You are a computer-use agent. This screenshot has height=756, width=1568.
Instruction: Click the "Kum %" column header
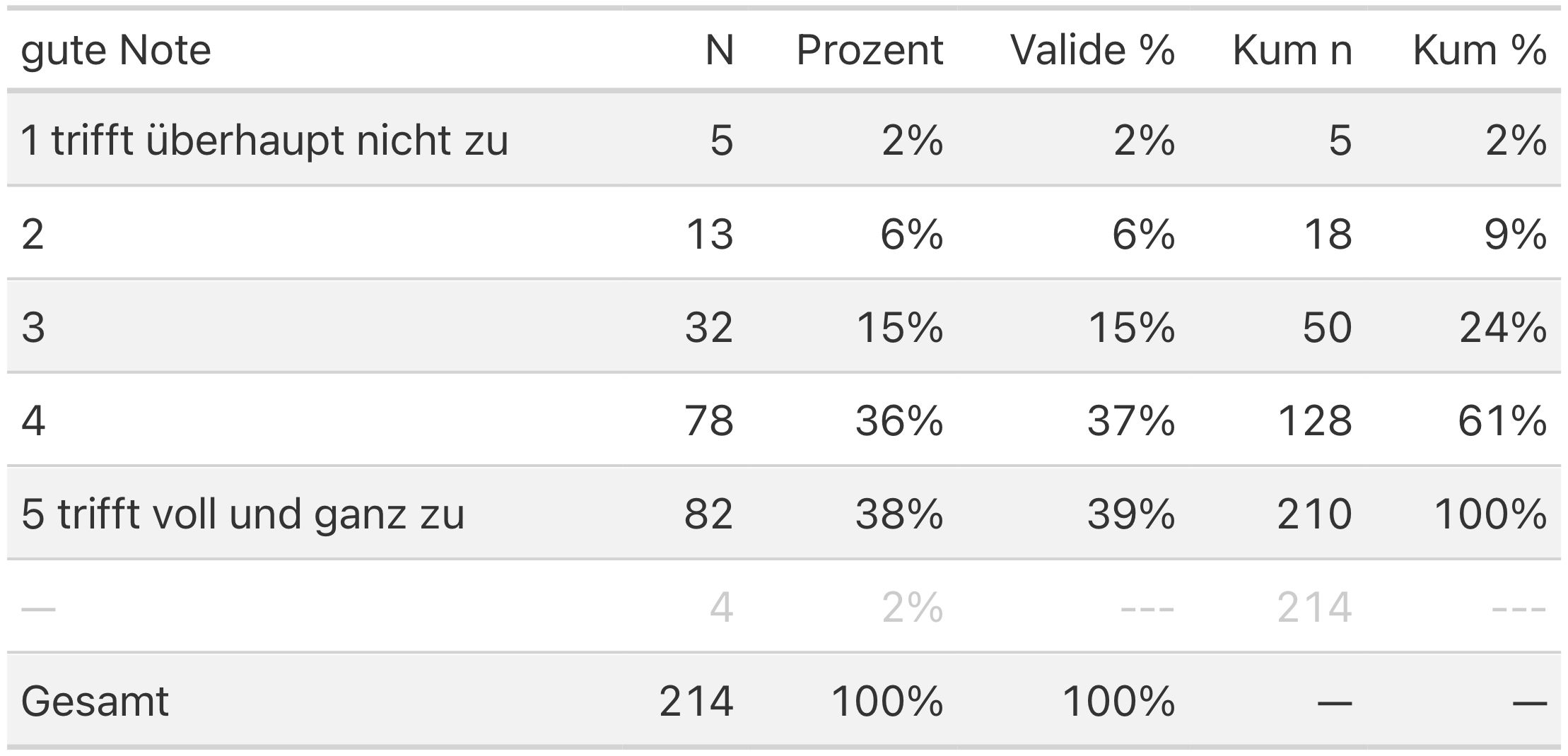[x=1480, y=50]
